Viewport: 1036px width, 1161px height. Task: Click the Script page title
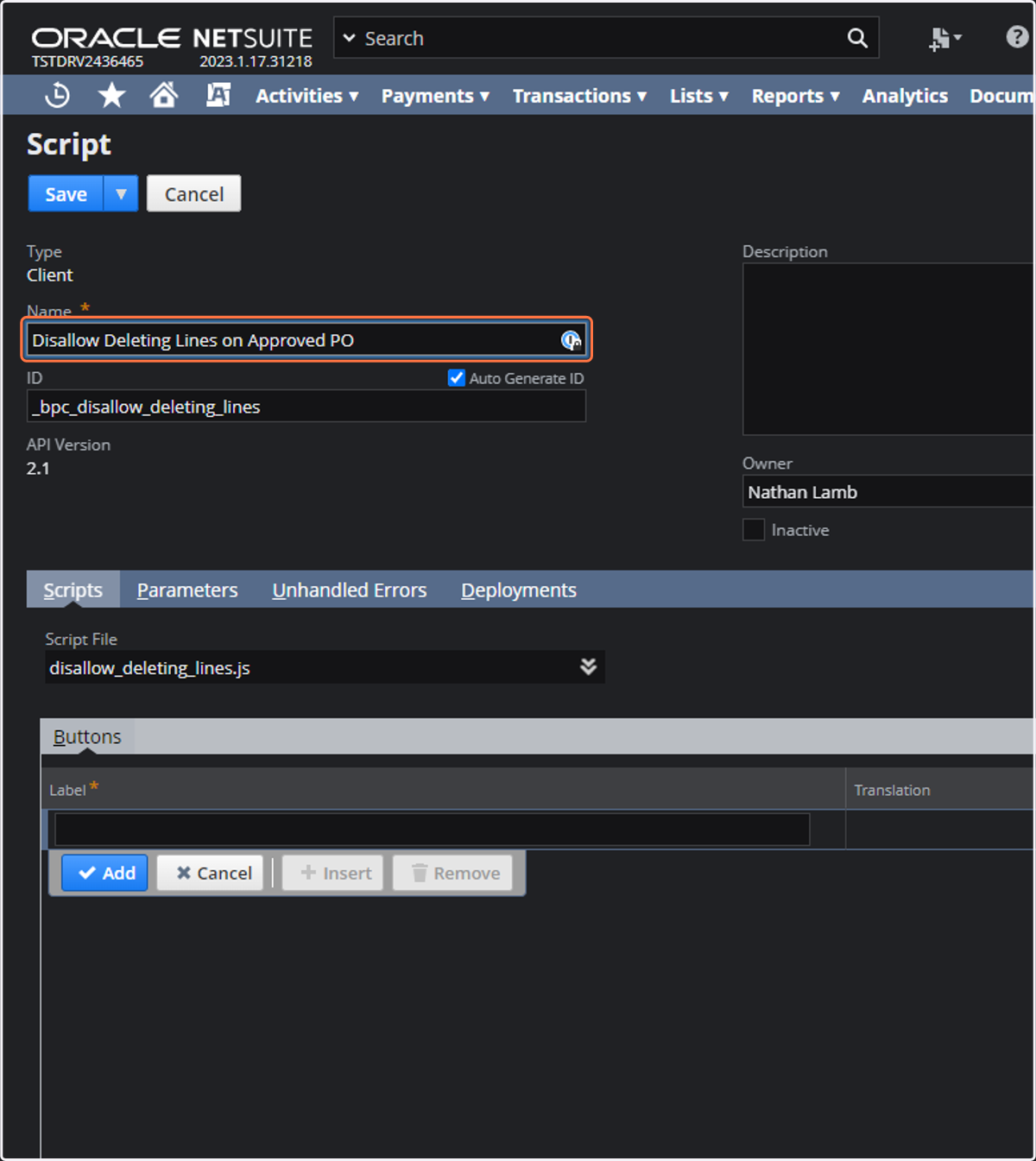69,144
